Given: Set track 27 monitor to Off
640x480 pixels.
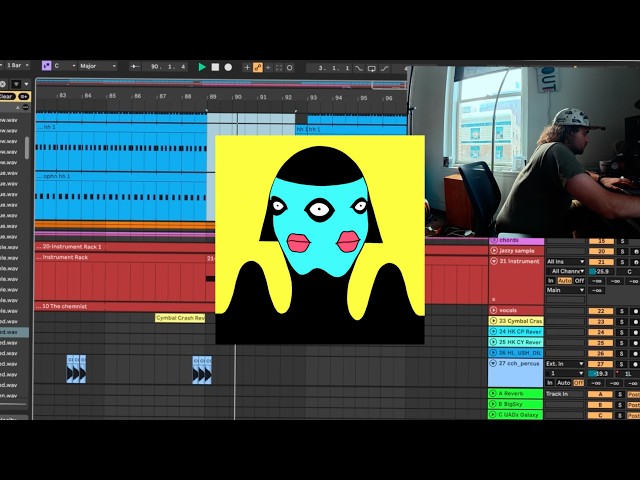Looking at the screenshot, I should click(x=578, y=383).
